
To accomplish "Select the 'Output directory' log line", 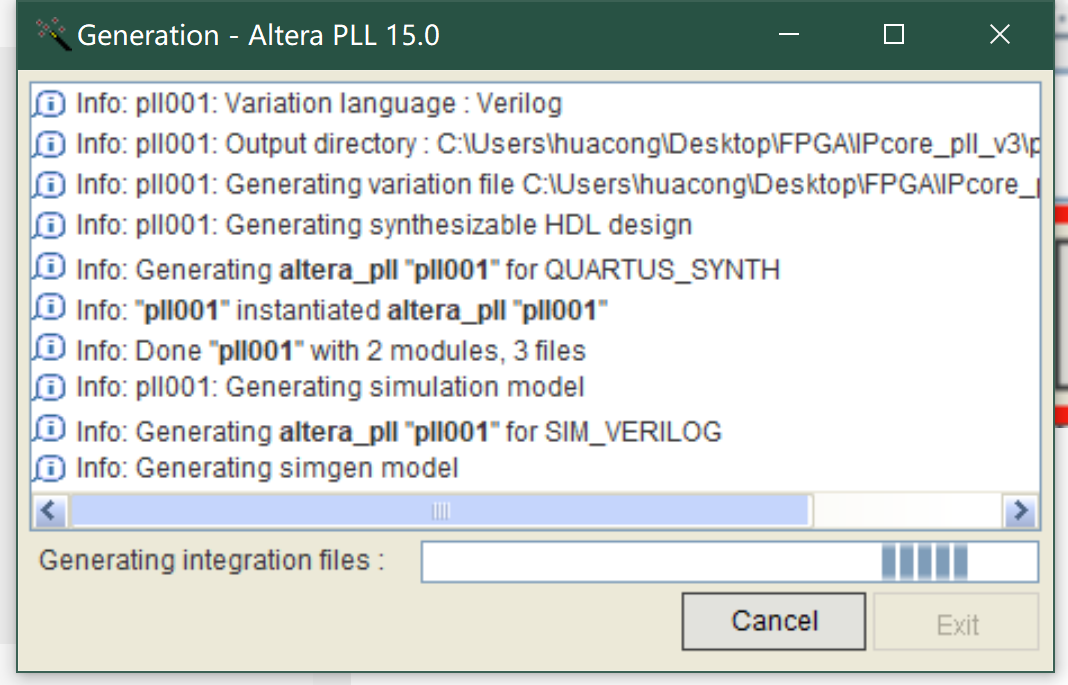I will click(557, 144).
